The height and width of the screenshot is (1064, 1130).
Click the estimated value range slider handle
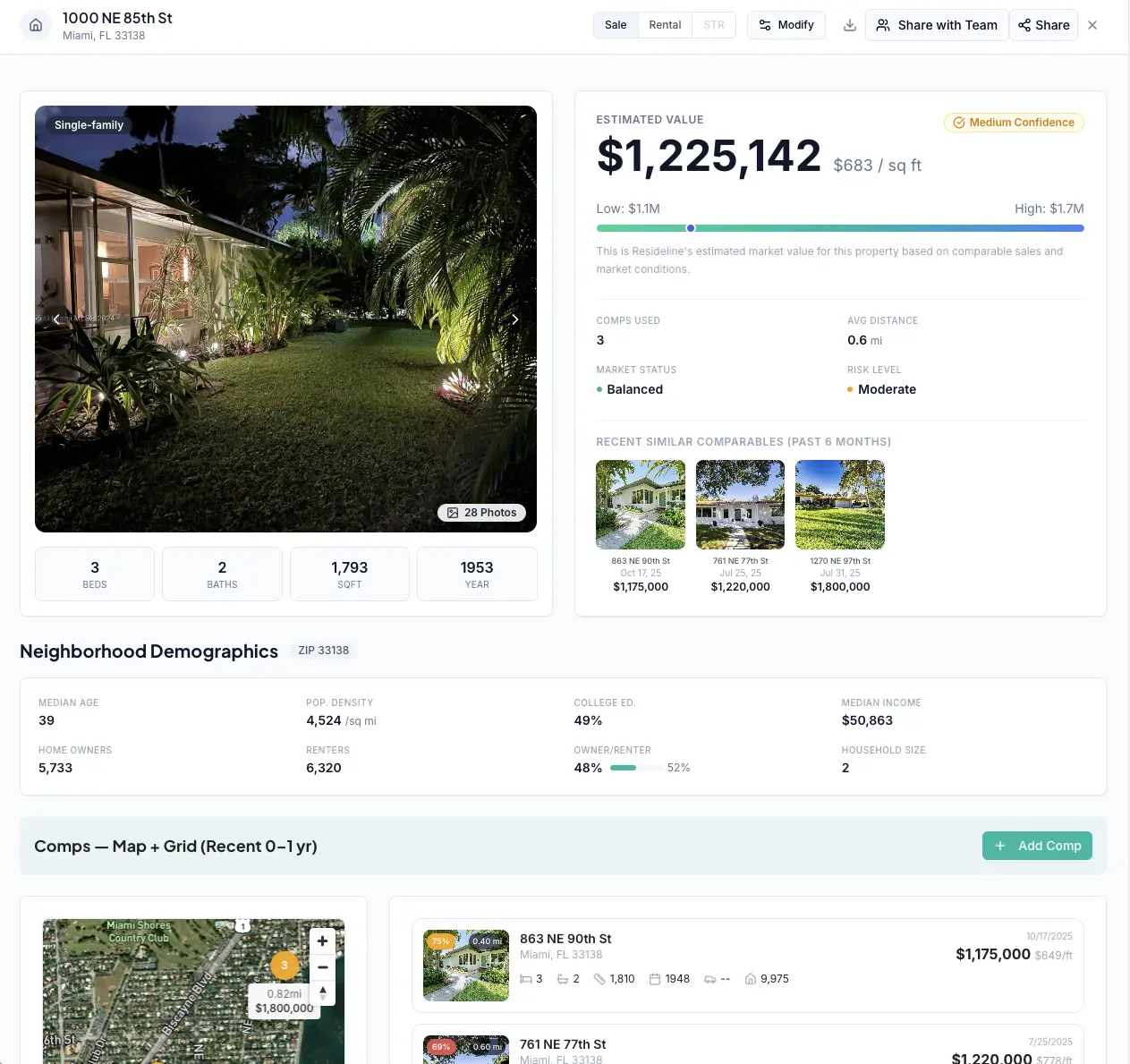tap(691, 228)
